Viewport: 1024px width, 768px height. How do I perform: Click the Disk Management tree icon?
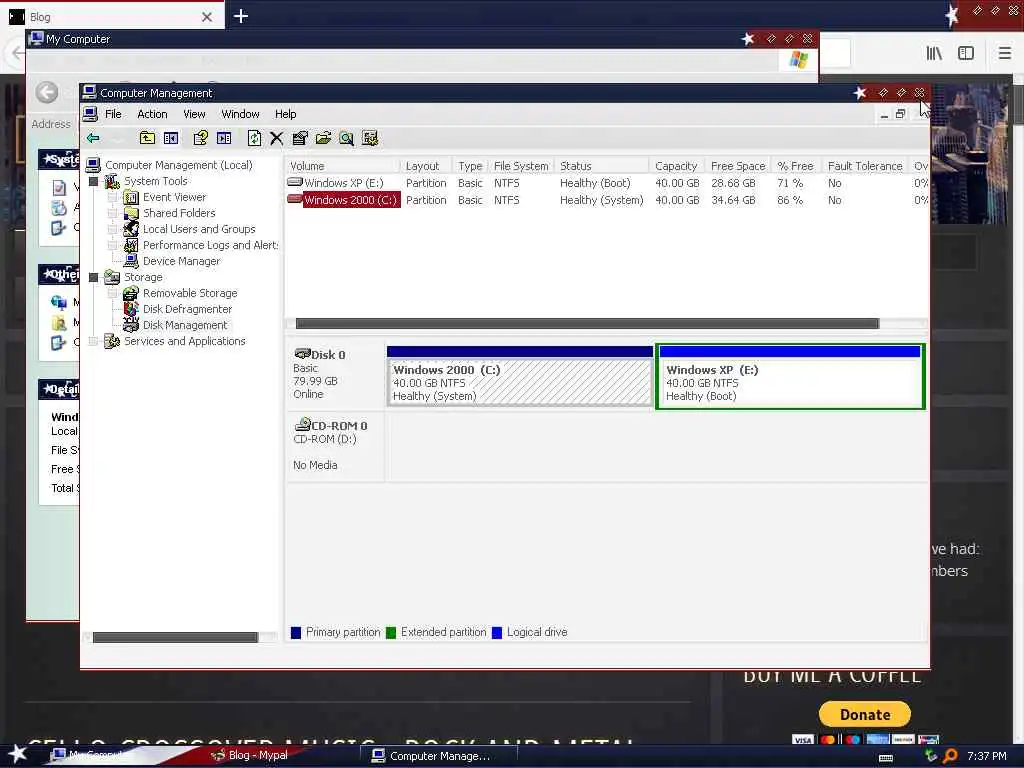coord(131,325)
